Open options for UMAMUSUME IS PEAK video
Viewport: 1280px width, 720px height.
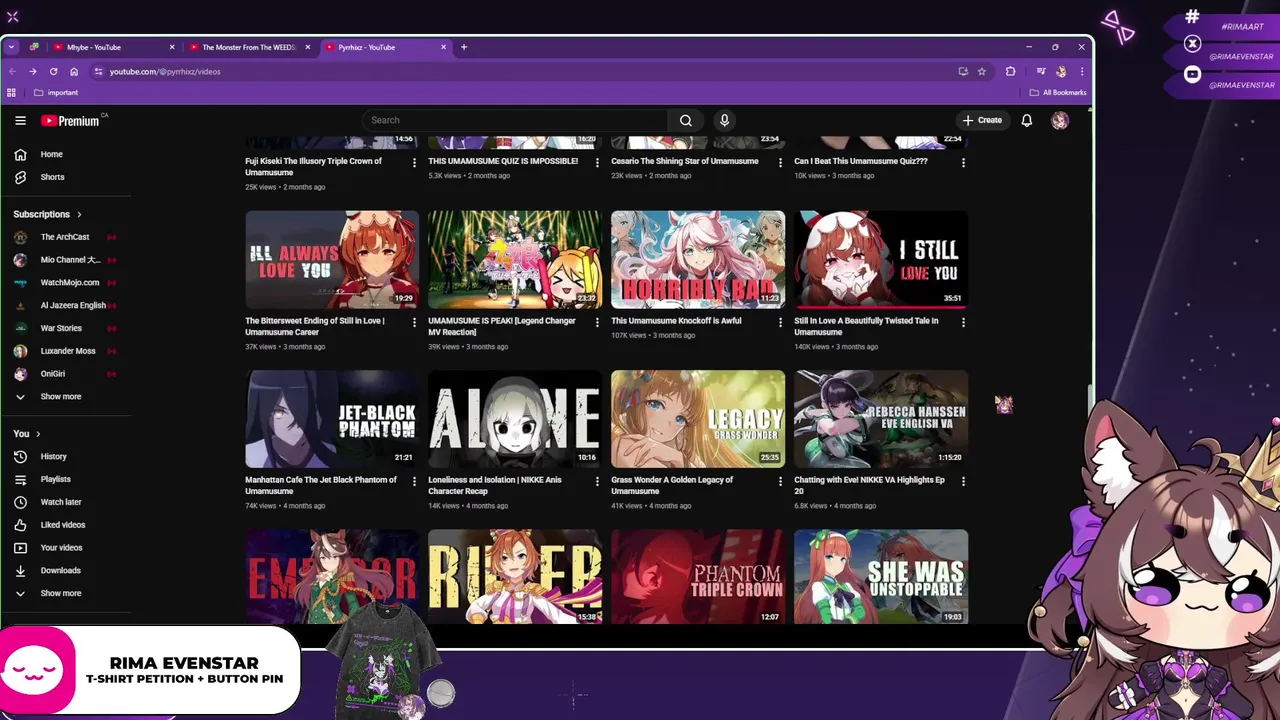click(x=598, y=322)
